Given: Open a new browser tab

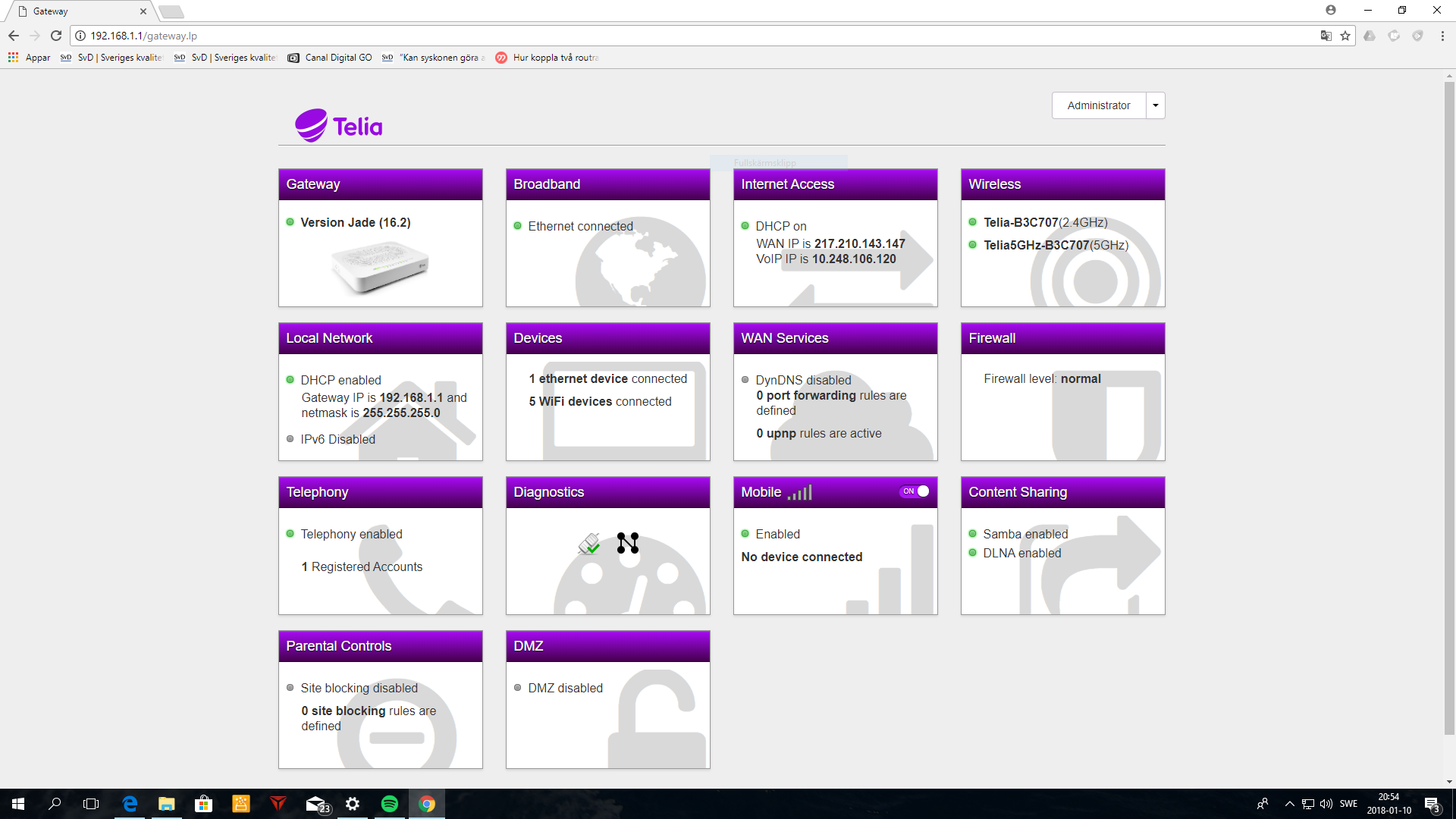Looking at the screenshot, I should click(x=171, y=11).
